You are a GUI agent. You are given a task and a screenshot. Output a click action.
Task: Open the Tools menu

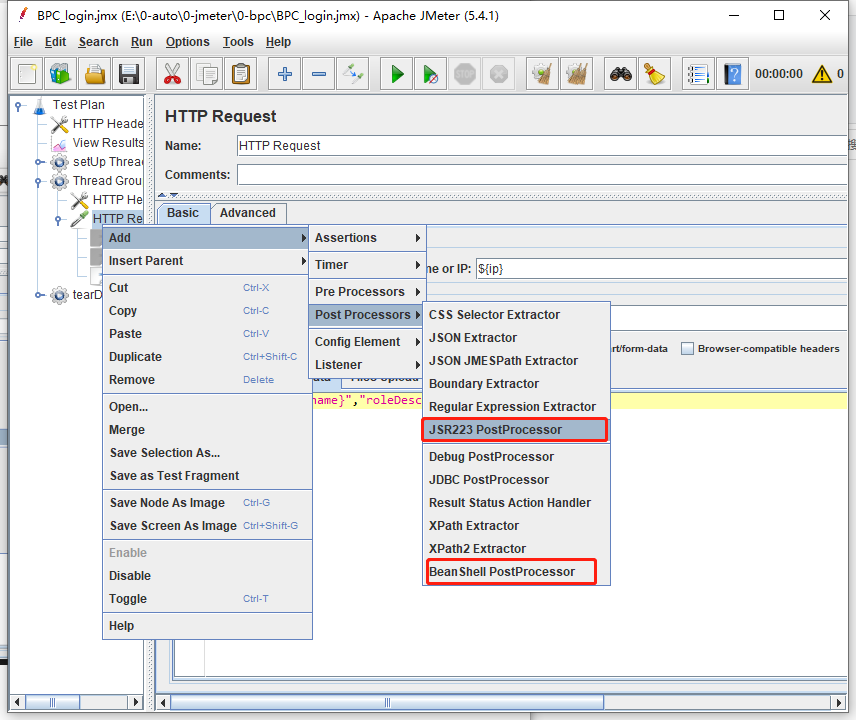click(x=238, y=42)
